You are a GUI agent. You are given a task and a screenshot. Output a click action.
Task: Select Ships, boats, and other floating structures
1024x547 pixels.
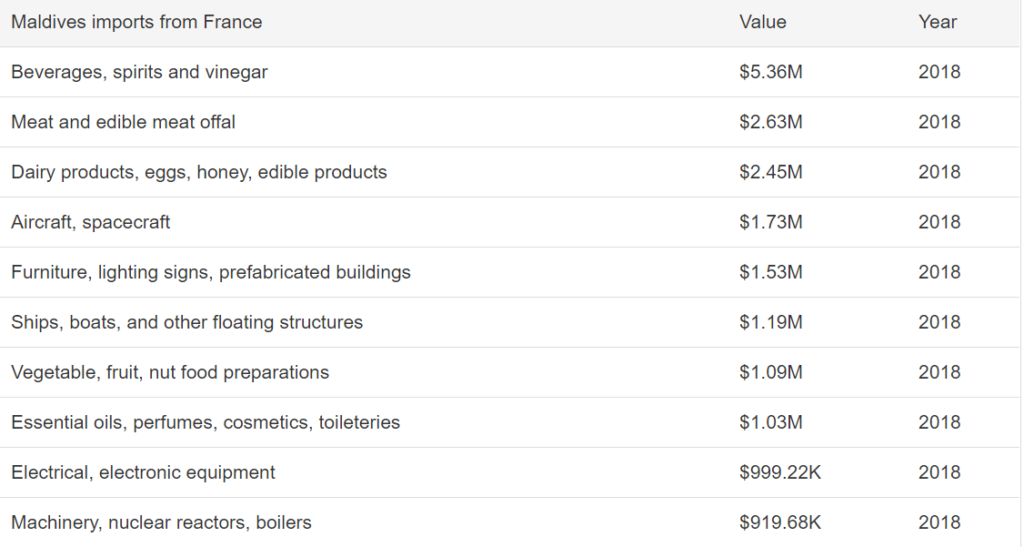click(x=187, y=322)
